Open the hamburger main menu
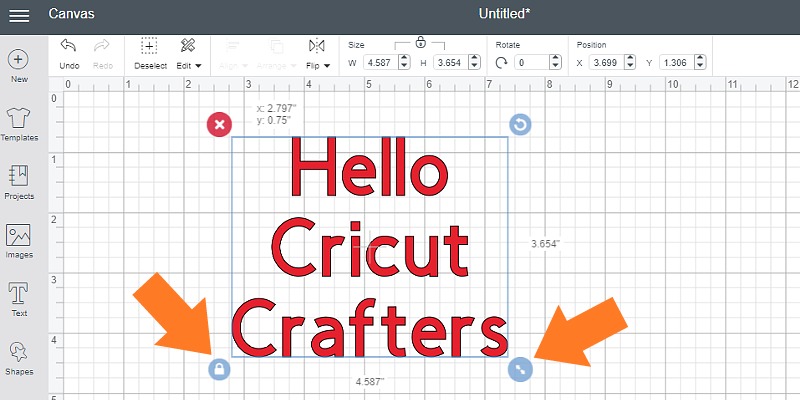The image size is (800, 400). point(19,15)
